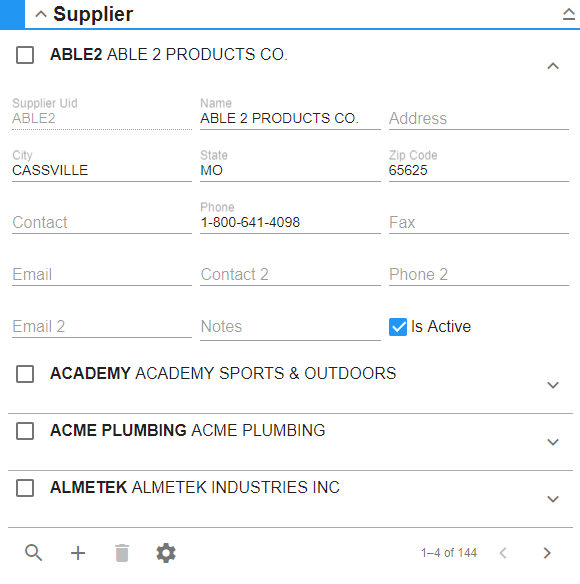The image size is (580, 584).
Task: Open the search magnifier icon
Action: click(x=34, y=553)
